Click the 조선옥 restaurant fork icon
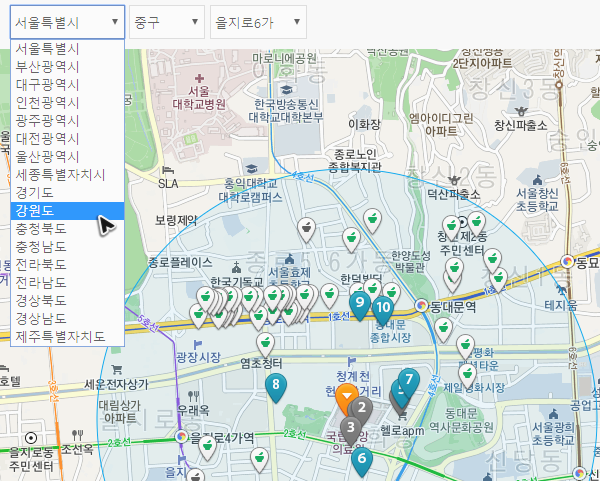The image size is (600, 481). pyautogui.click(x=78, y=435)
